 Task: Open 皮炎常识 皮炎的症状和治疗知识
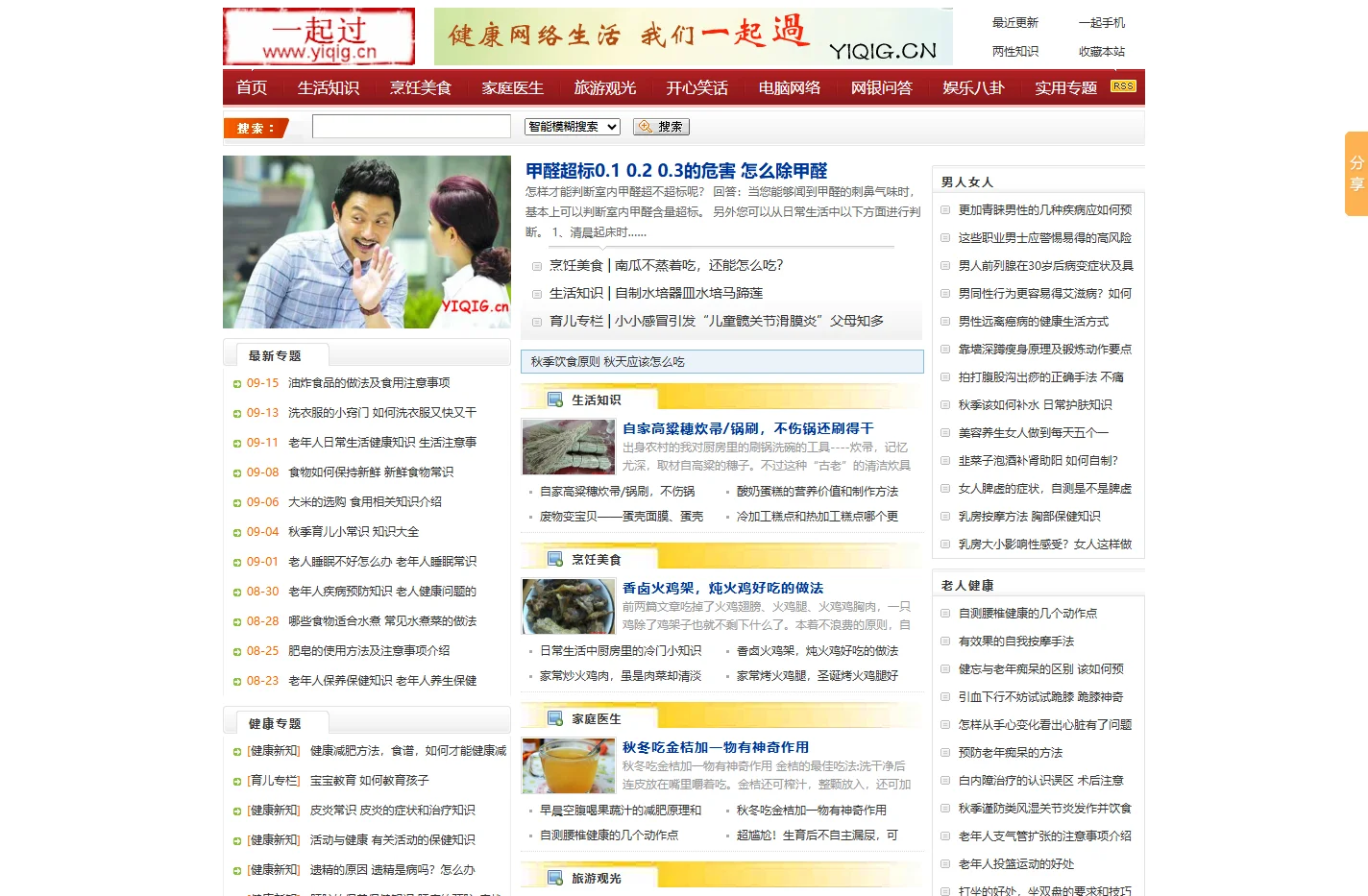click(392, 810)
